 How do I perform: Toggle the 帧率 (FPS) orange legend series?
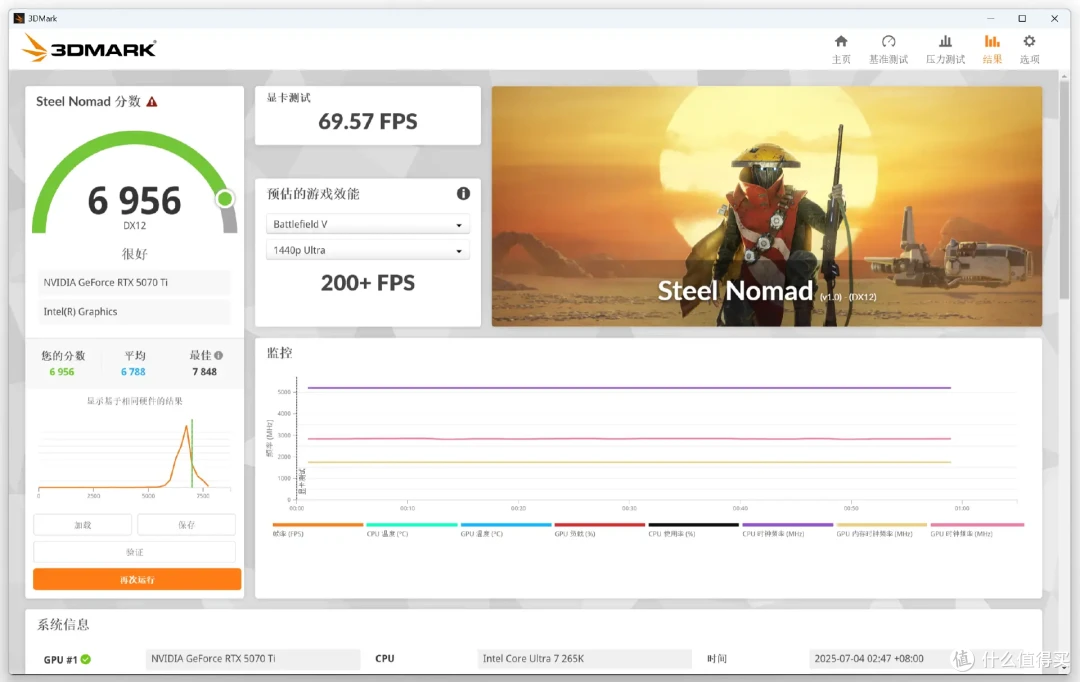[318, 529]
